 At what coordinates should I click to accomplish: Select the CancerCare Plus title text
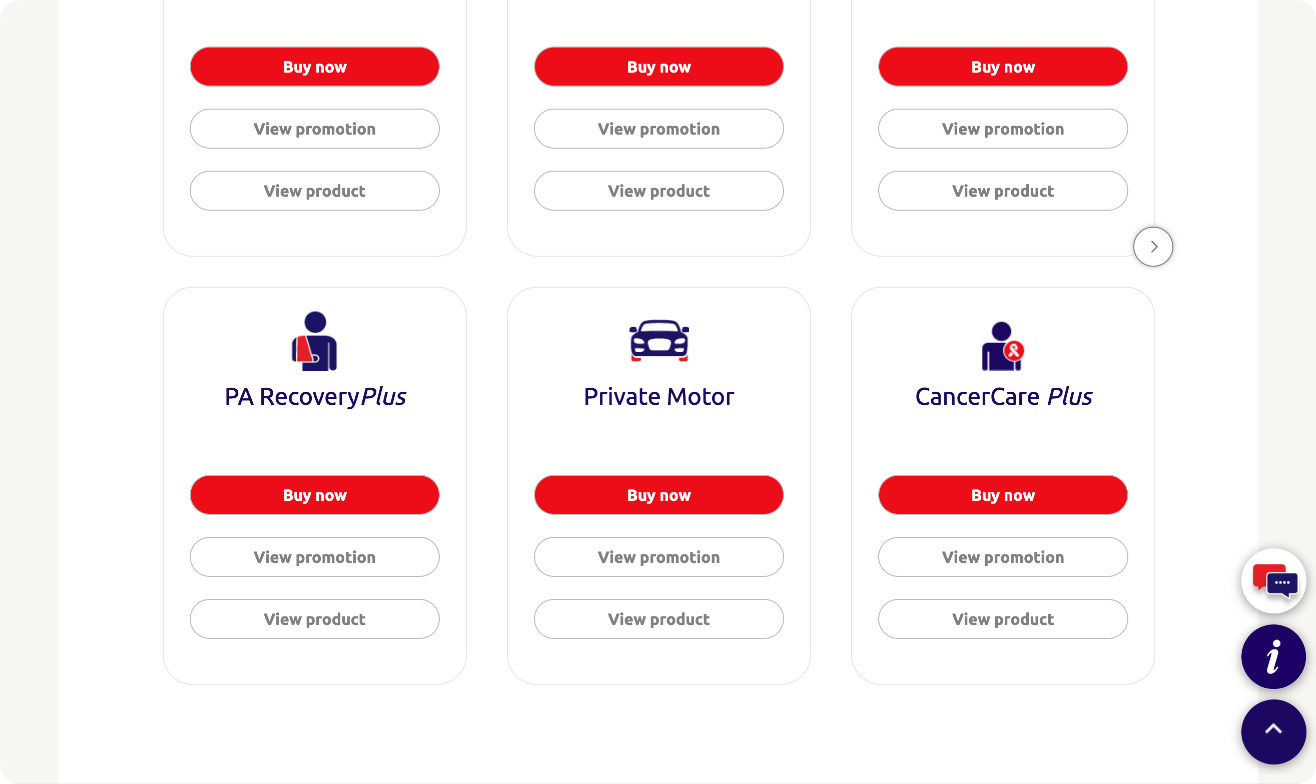pyautogui.click(x=1003, y=397)
